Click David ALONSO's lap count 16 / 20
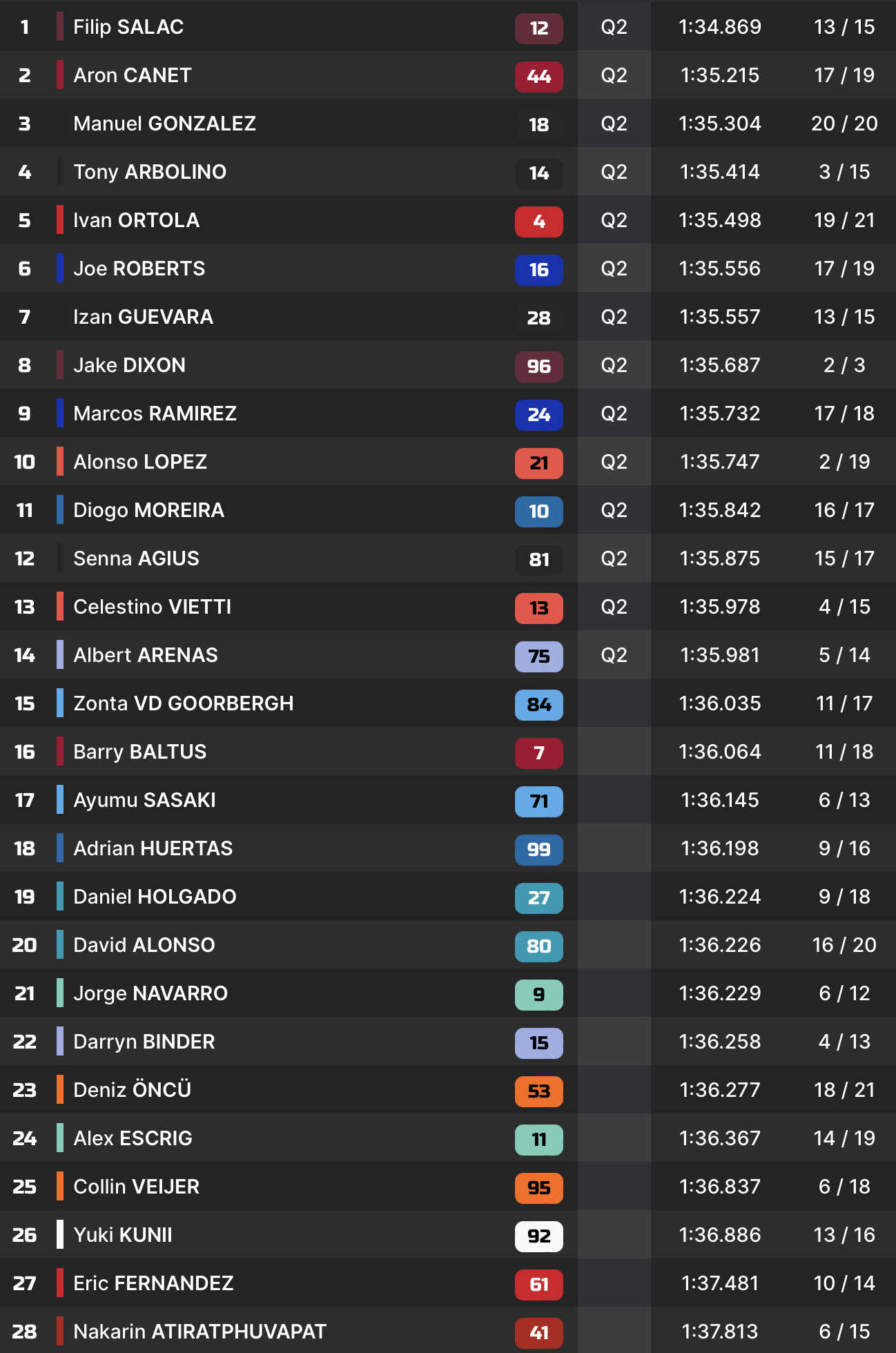Image resolution: width=896 pixels, height=1353 pixels. click(844, 945)
